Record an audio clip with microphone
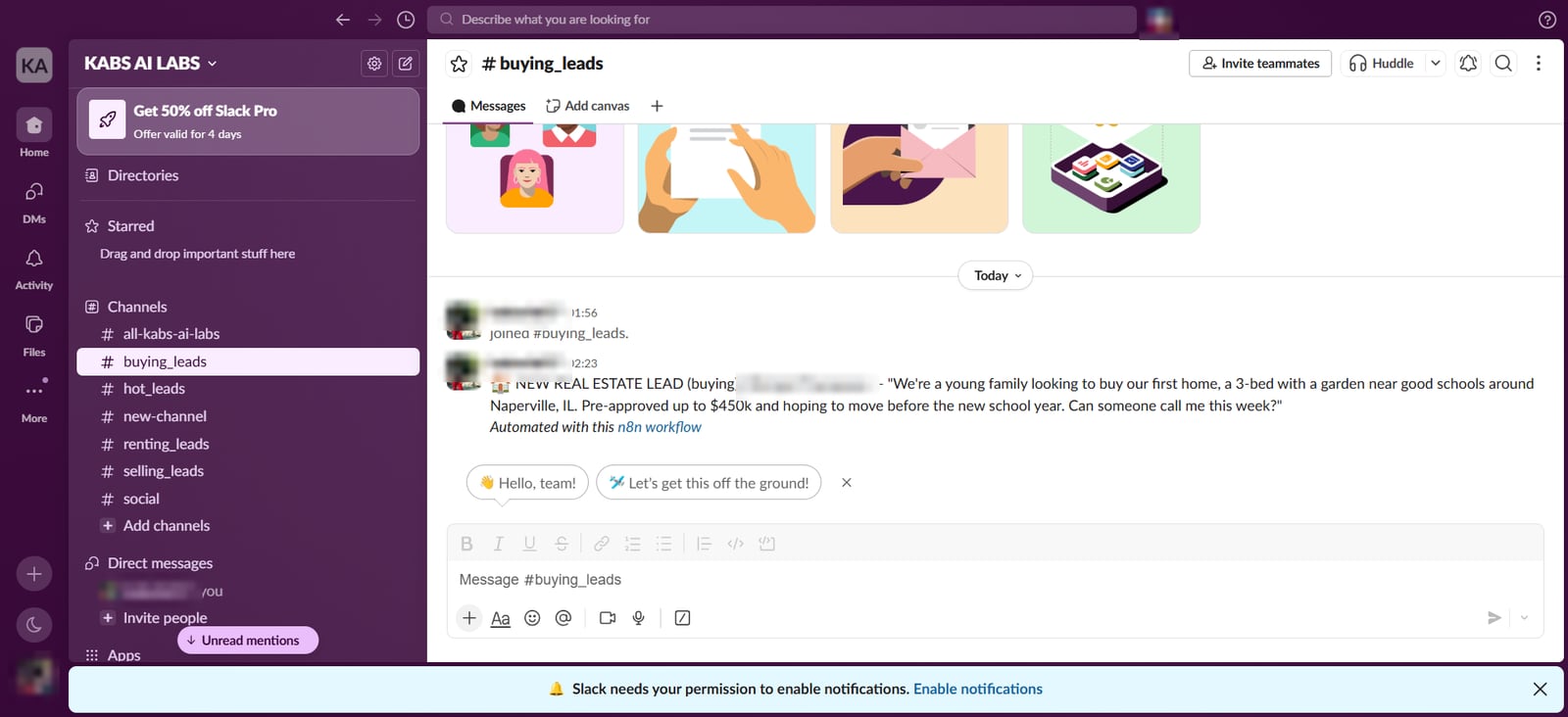The width and height of the screenshot is (1568, 717). point(639,618)
